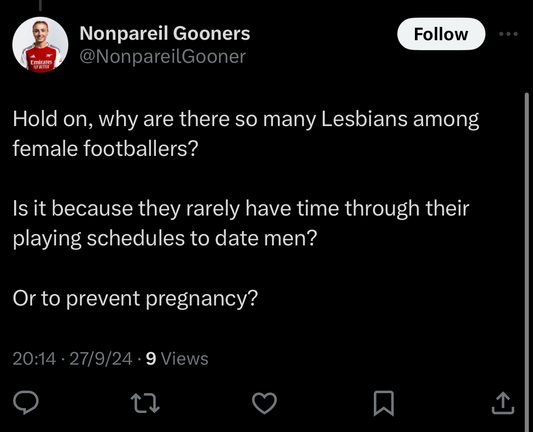Click the thread connector line above avatar

pos(40,5)
